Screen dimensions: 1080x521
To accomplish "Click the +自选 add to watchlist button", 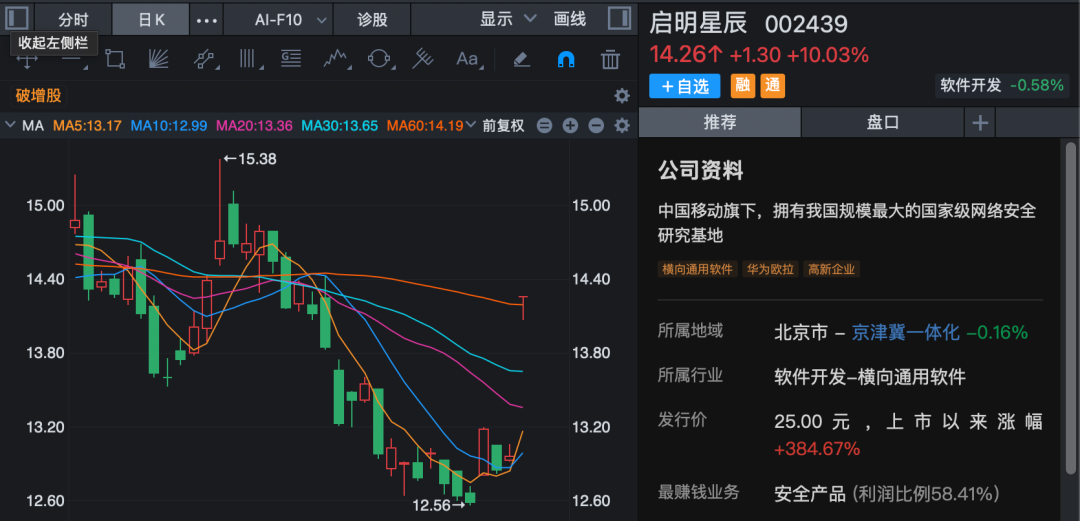I will coord(685,86).
